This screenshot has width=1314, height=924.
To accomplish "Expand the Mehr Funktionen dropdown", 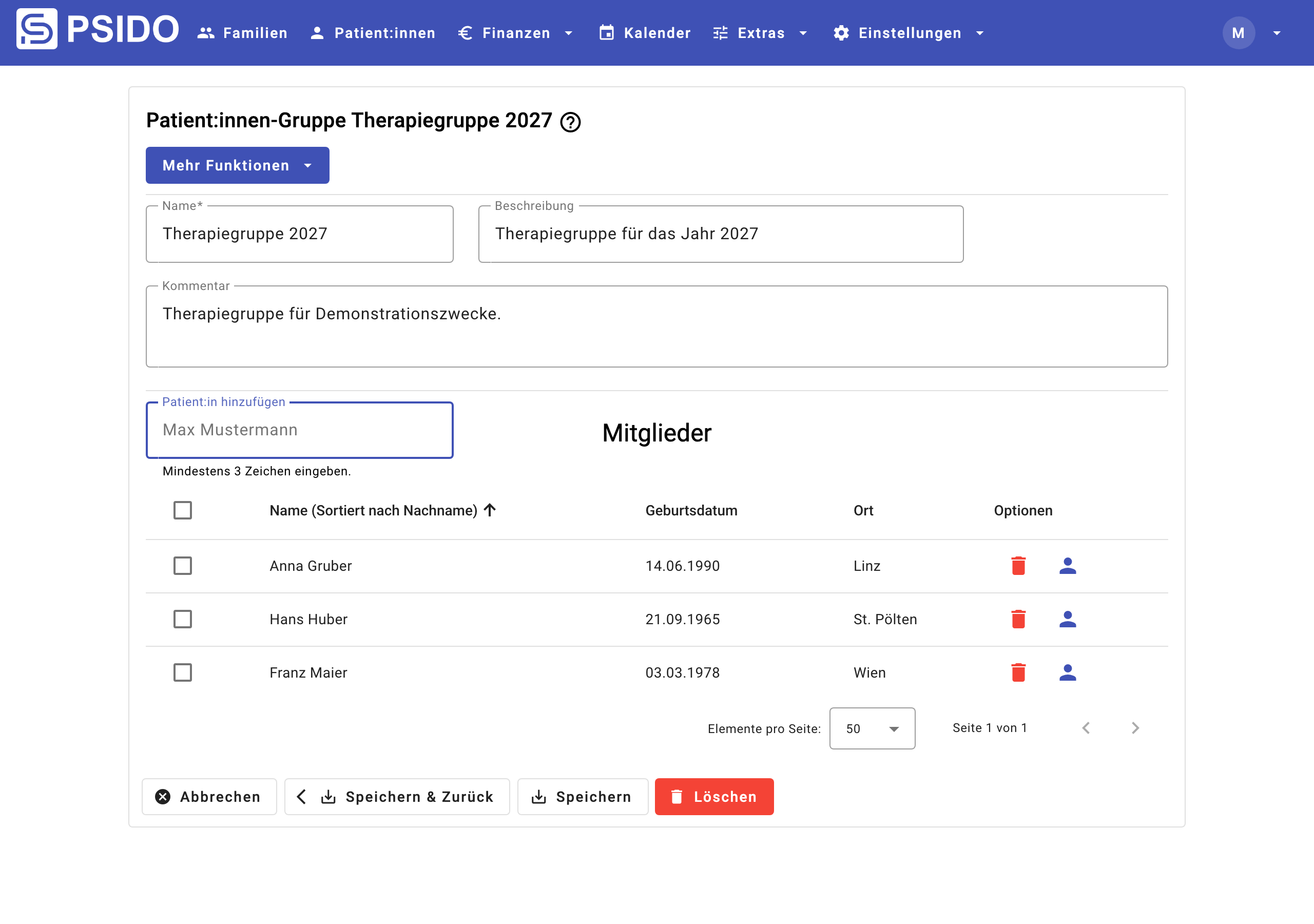I will (238, 165).
